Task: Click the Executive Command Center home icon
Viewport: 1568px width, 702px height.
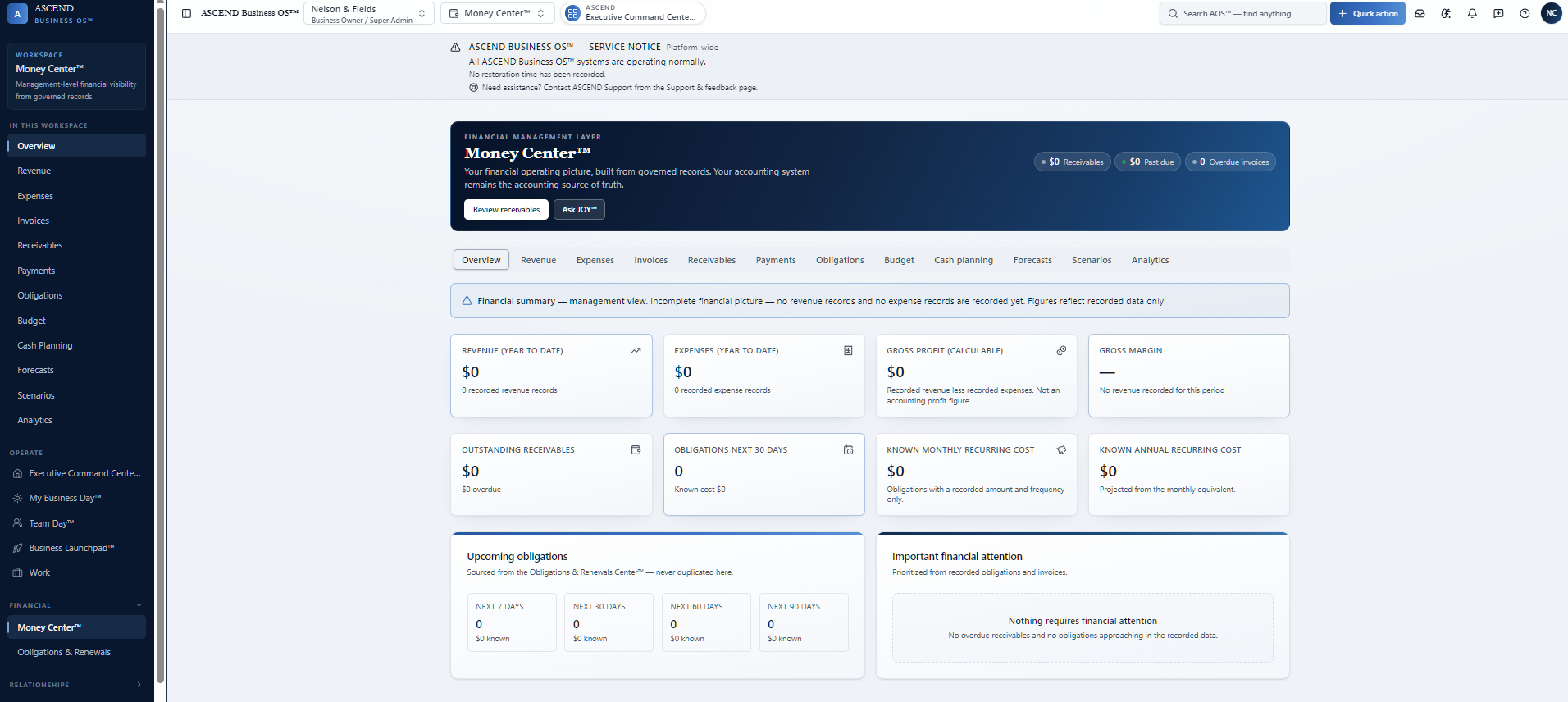Action: point(17,473)
